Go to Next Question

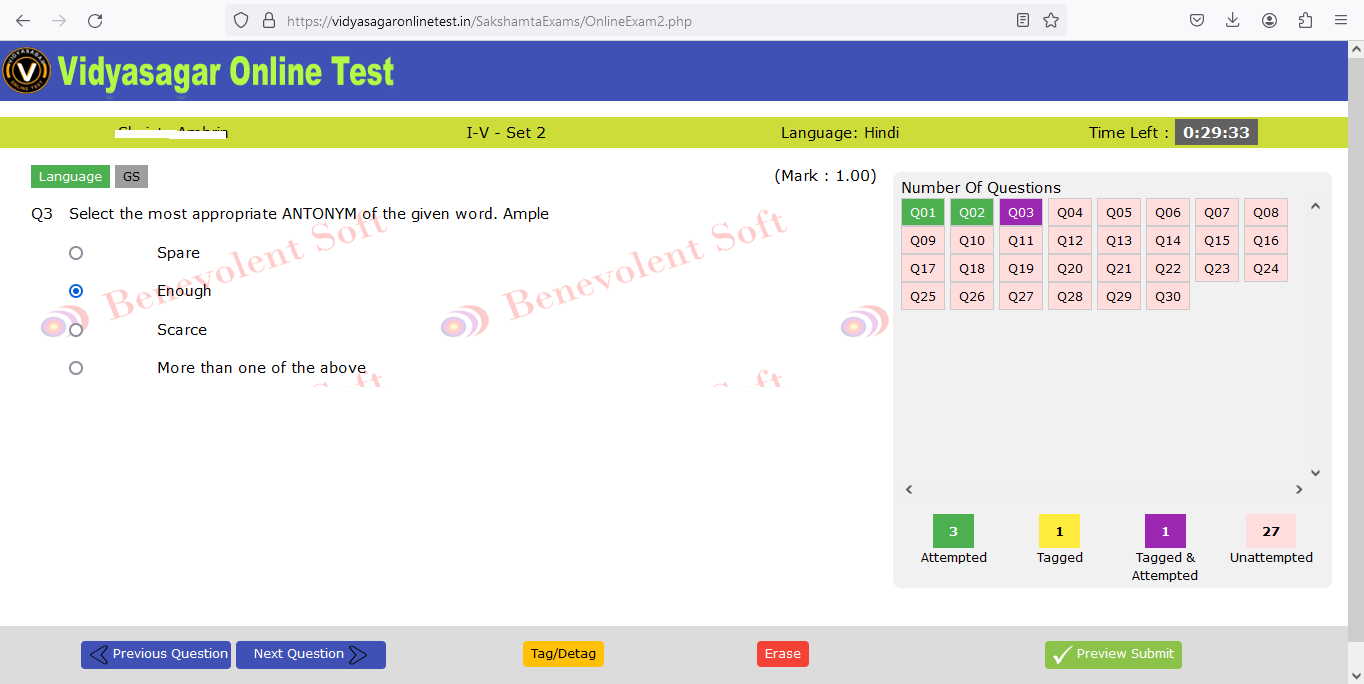tap(310, 654)
